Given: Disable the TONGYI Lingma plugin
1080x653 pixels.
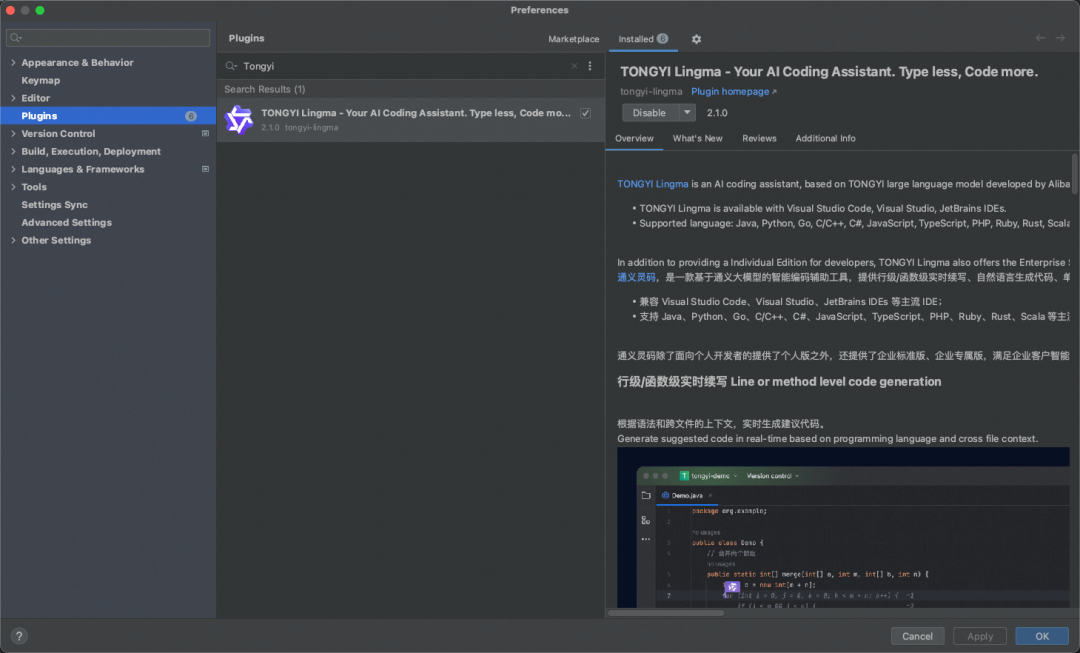Looking at the screenshot, I should [650, 112].
